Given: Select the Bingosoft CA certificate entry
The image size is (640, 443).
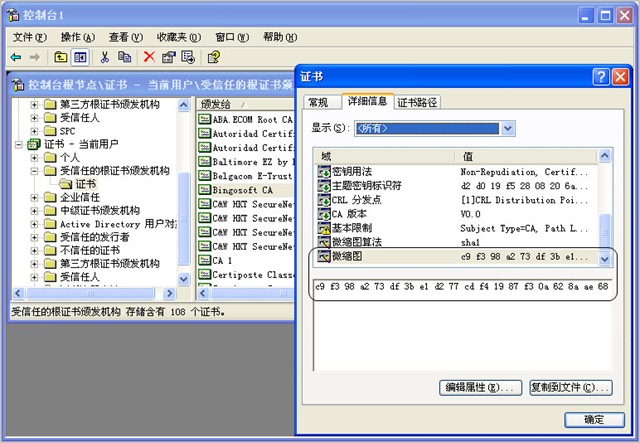Looking at the screenshot, I should [x=242, y=189].
